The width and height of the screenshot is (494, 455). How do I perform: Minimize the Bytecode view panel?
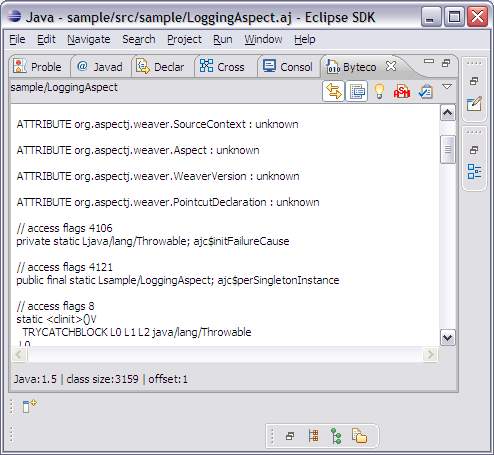[x=429, y=61]
